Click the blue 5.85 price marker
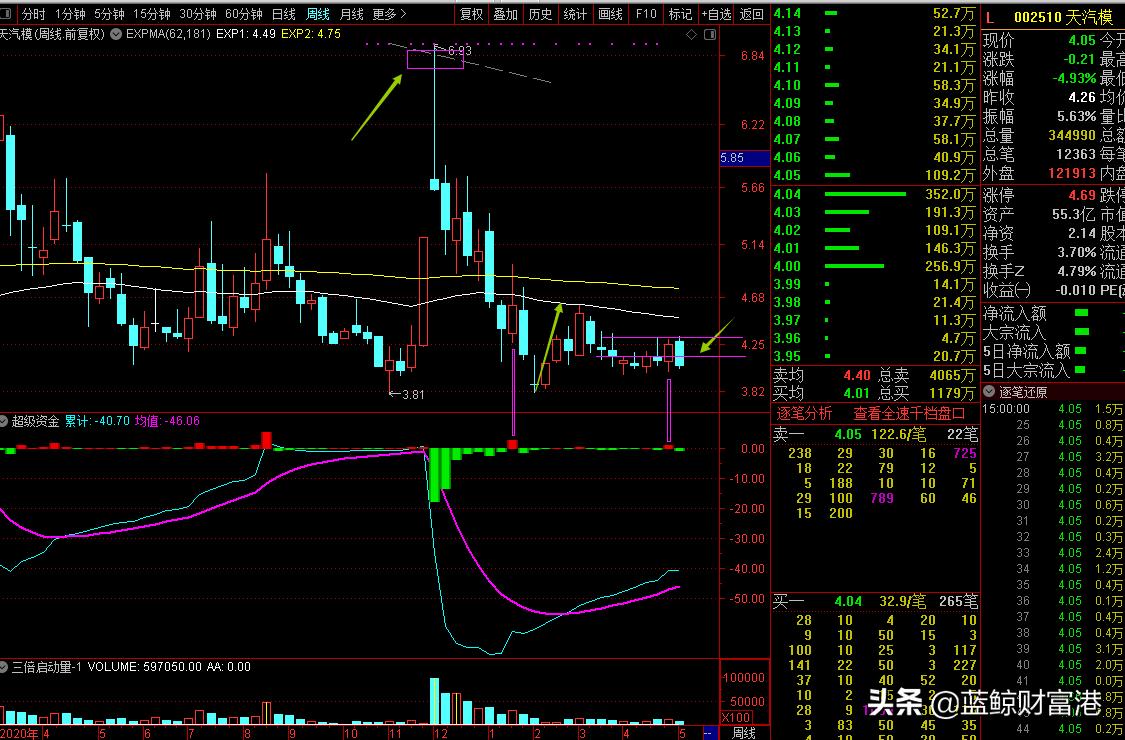Screen dimensions: 1125x740 732,158
